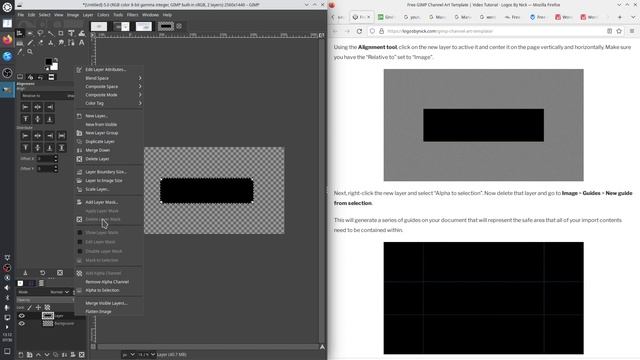
Task: Select the top Layer thumbnail
Action: (x=48, y=316)
